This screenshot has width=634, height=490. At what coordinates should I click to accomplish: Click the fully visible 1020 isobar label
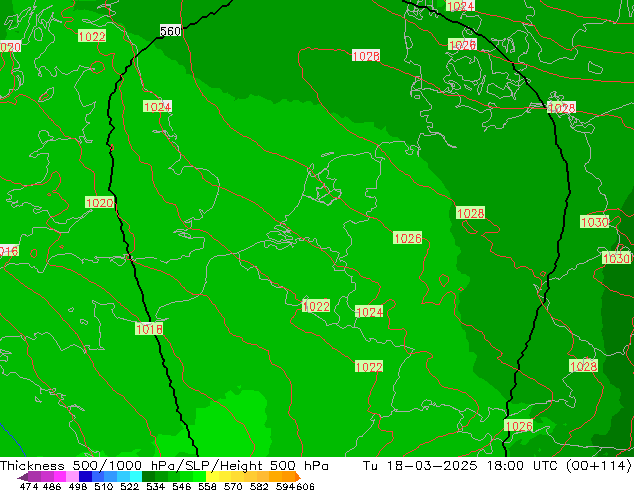coord(99,203)
